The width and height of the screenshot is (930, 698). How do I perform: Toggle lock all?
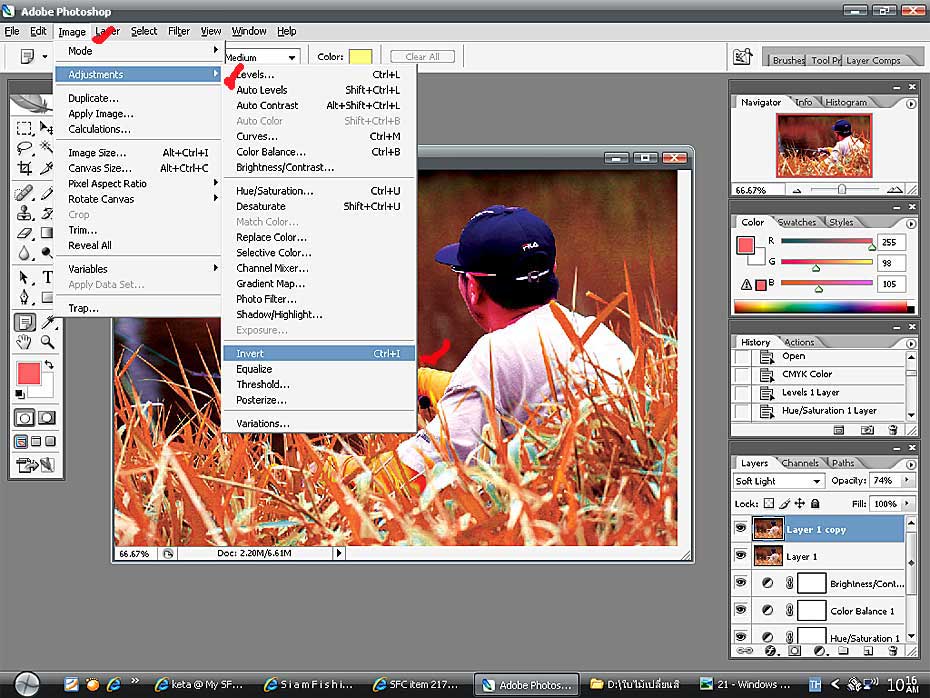coord(815,503)
